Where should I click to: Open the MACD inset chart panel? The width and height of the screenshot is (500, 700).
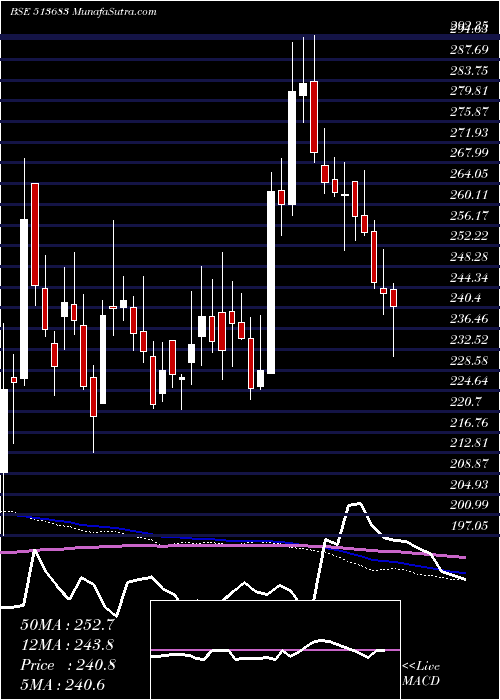275,650
